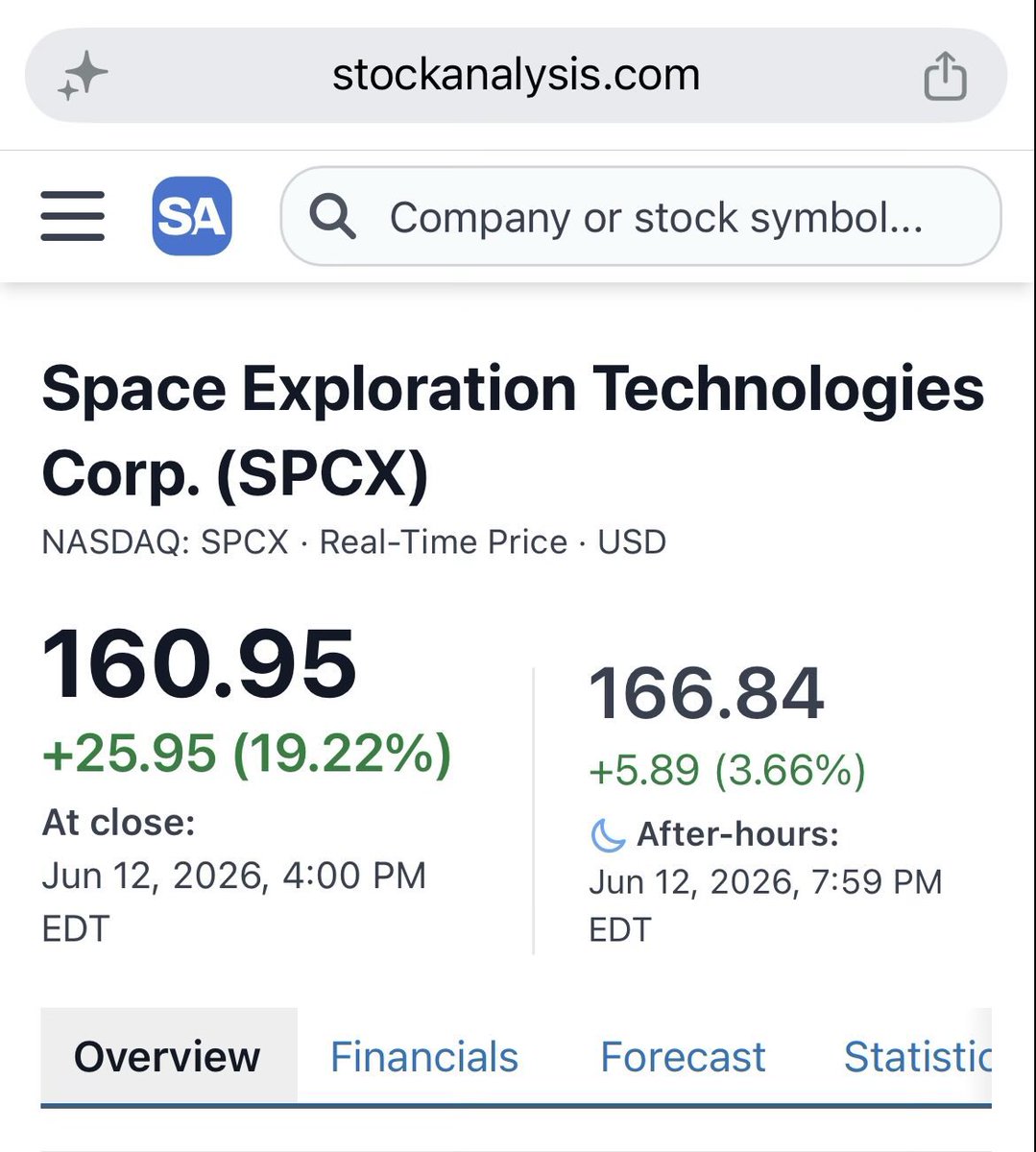Open the hamburger navigation menu
The width and height of the screenshot is (1036, 1152).
pos(73,215)
